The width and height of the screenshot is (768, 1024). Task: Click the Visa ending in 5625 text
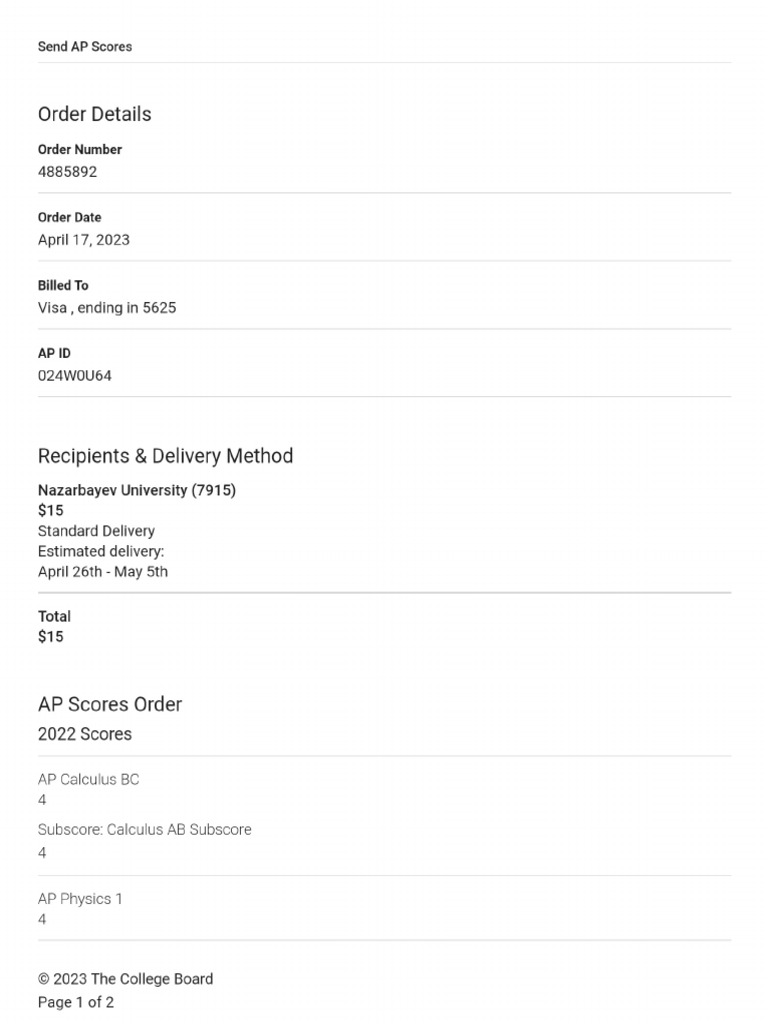point(107,308)
